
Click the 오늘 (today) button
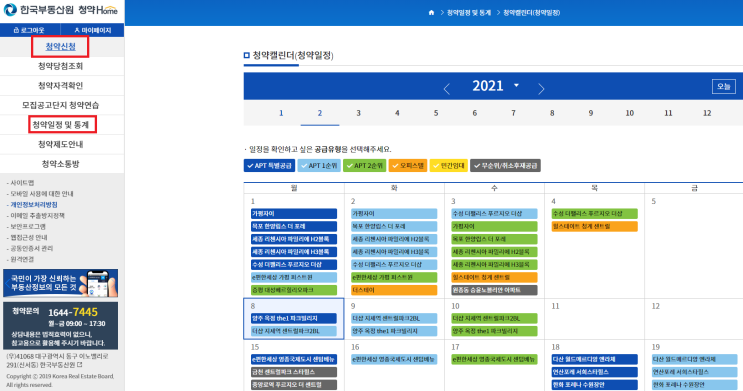click(724, 87)
